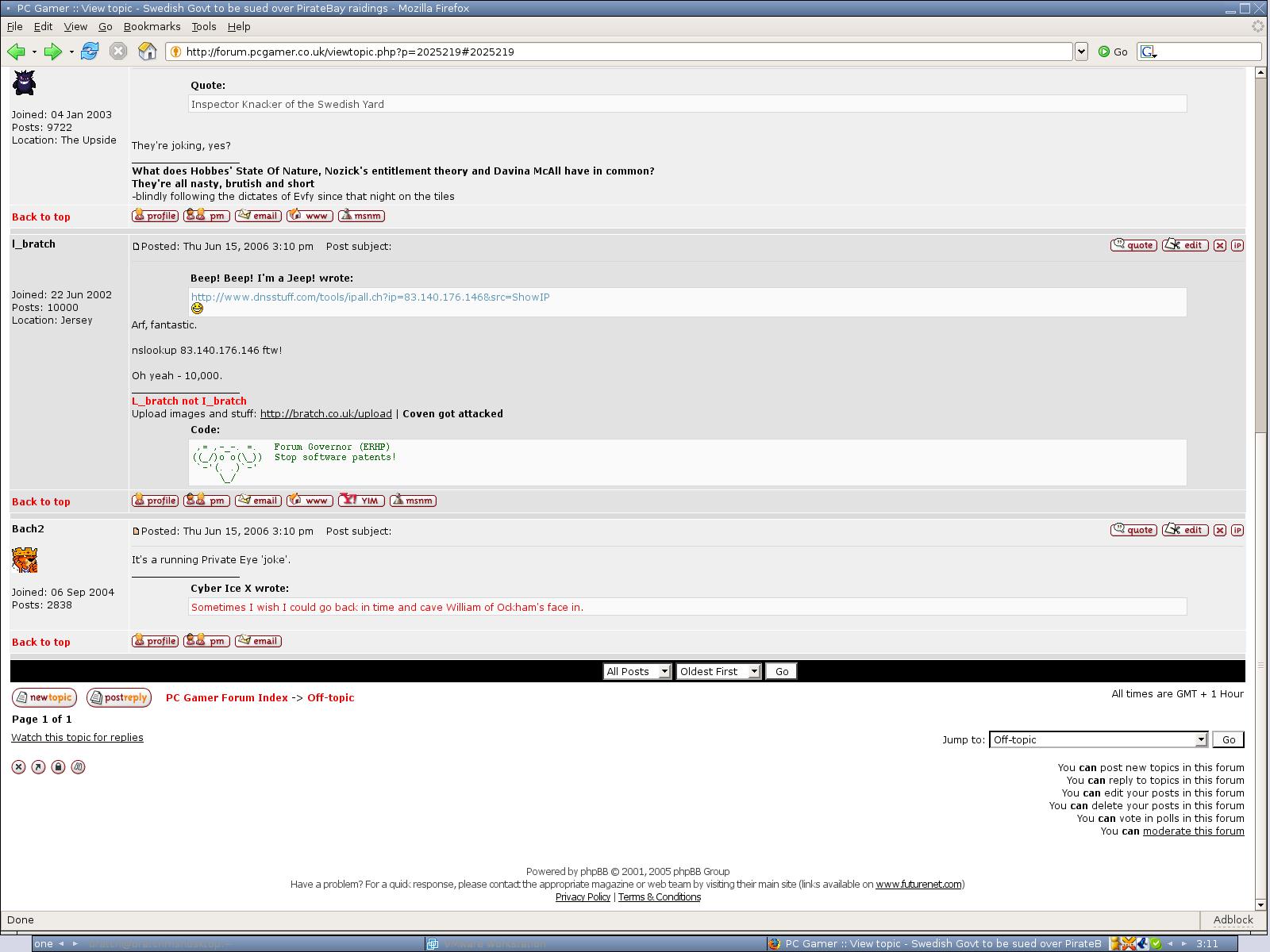The image size is (1270, 952).
Task: Click the msnm button in the top post
Action: 361,216
